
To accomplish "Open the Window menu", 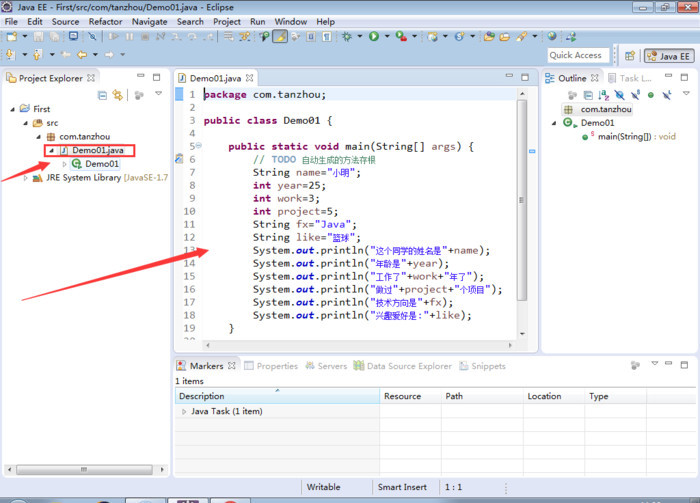I will tap(291, 21).
